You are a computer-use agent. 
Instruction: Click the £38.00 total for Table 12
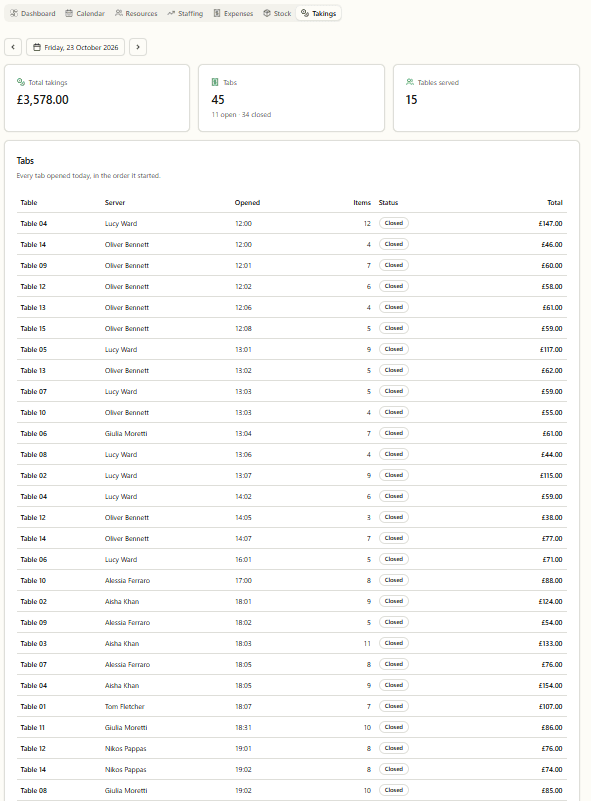(x=552, y=517)
